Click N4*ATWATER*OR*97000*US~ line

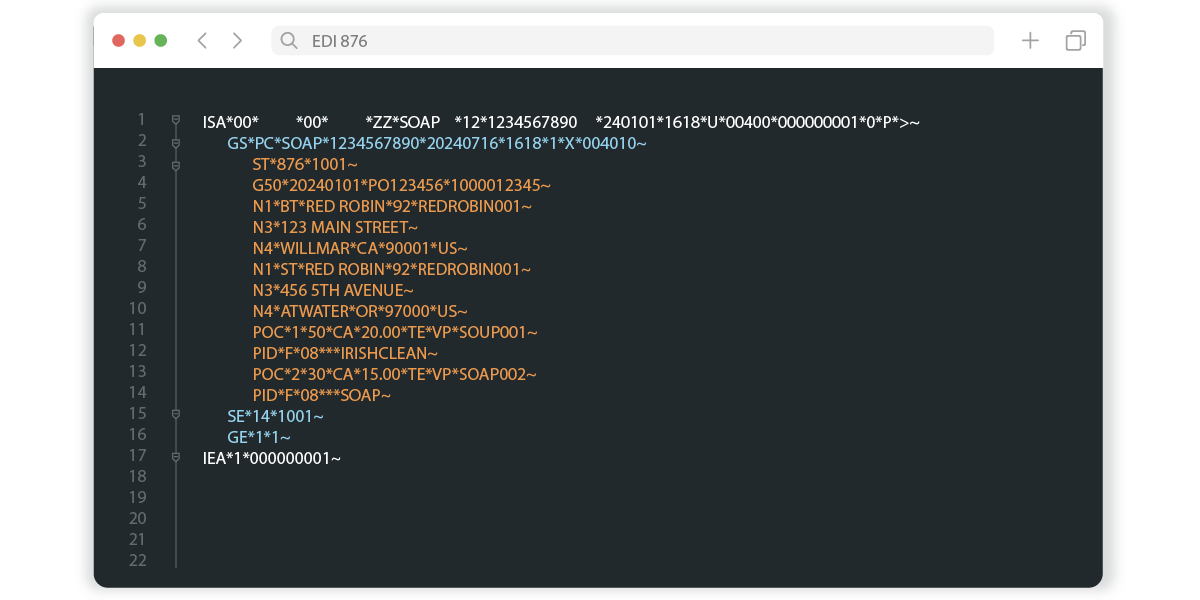coord(360,311)
